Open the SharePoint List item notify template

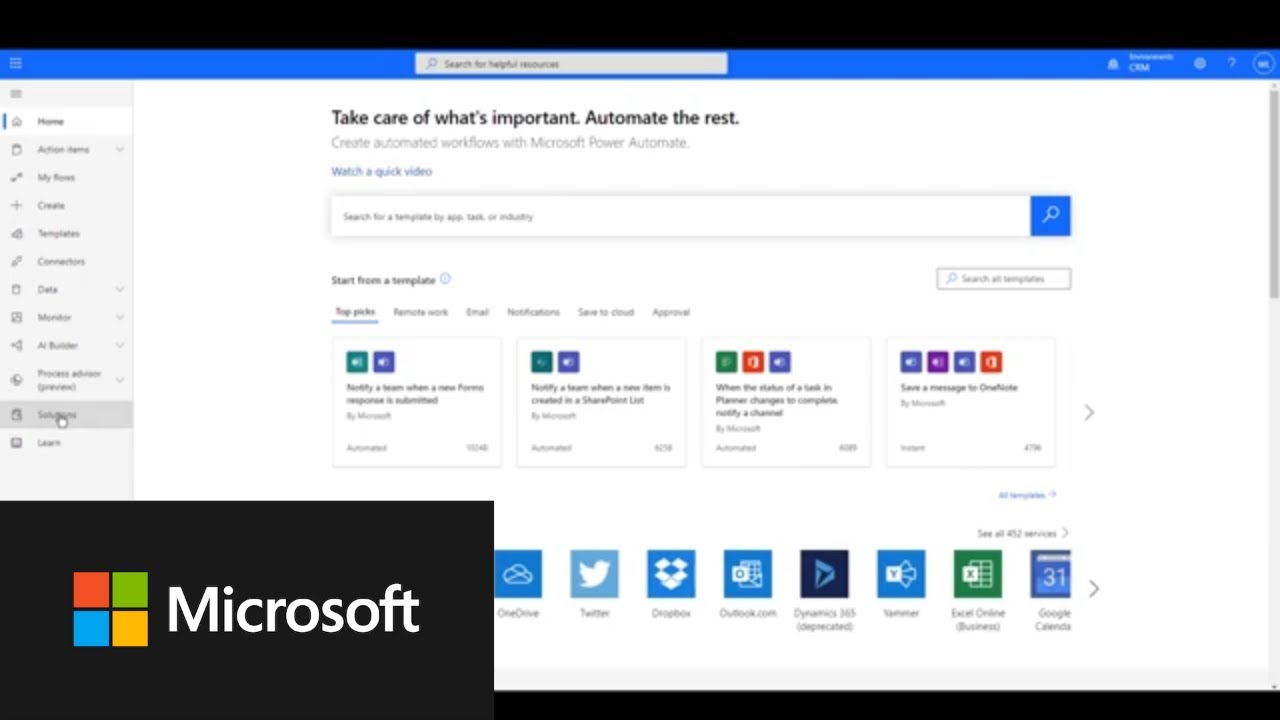(601, 402)
